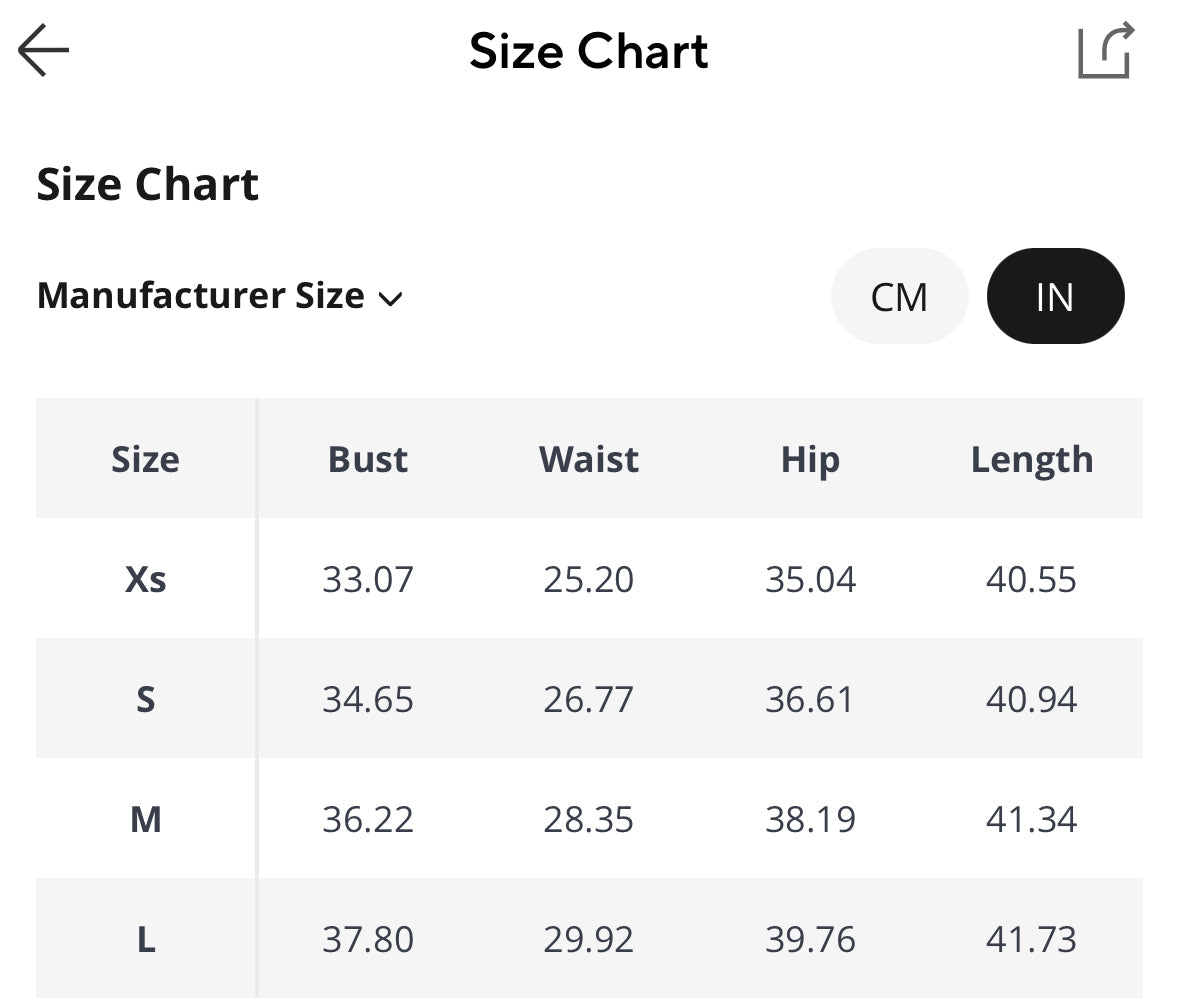Click the M waist value 28.35

588,819
